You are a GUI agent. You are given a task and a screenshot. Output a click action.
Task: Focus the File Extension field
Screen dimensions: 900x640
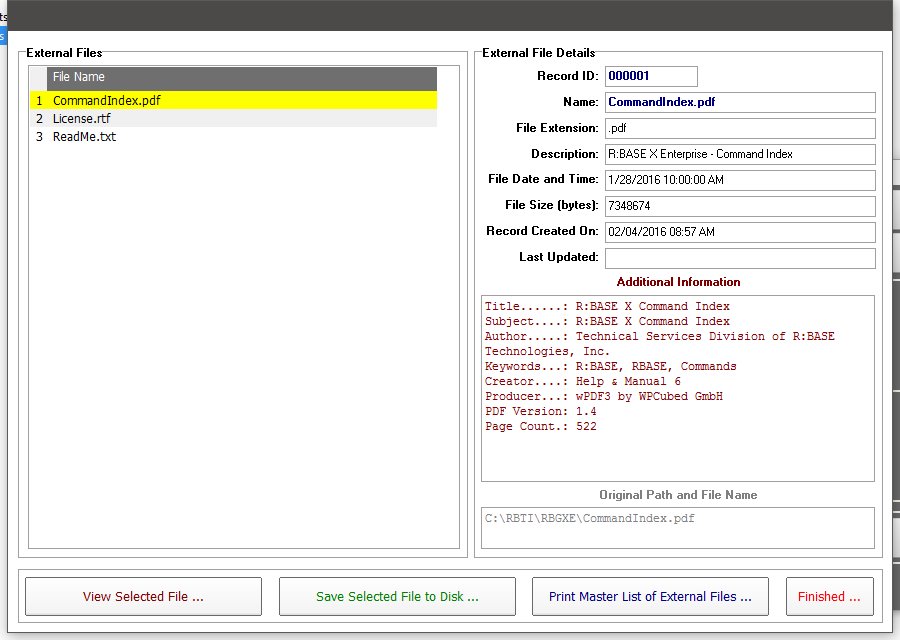point(739,128)
